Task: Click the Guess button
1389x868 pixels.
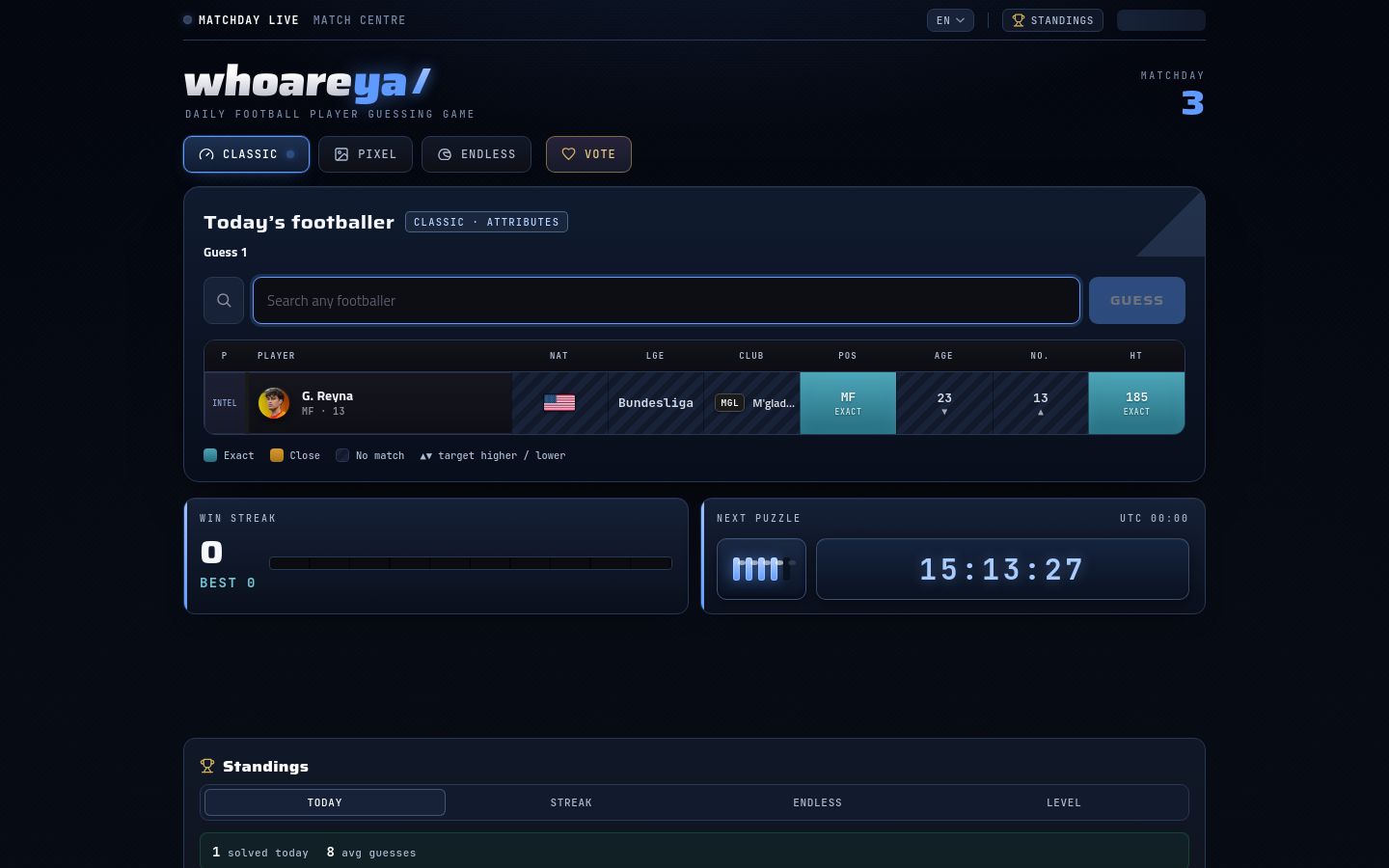Action: click(1137, 301)
